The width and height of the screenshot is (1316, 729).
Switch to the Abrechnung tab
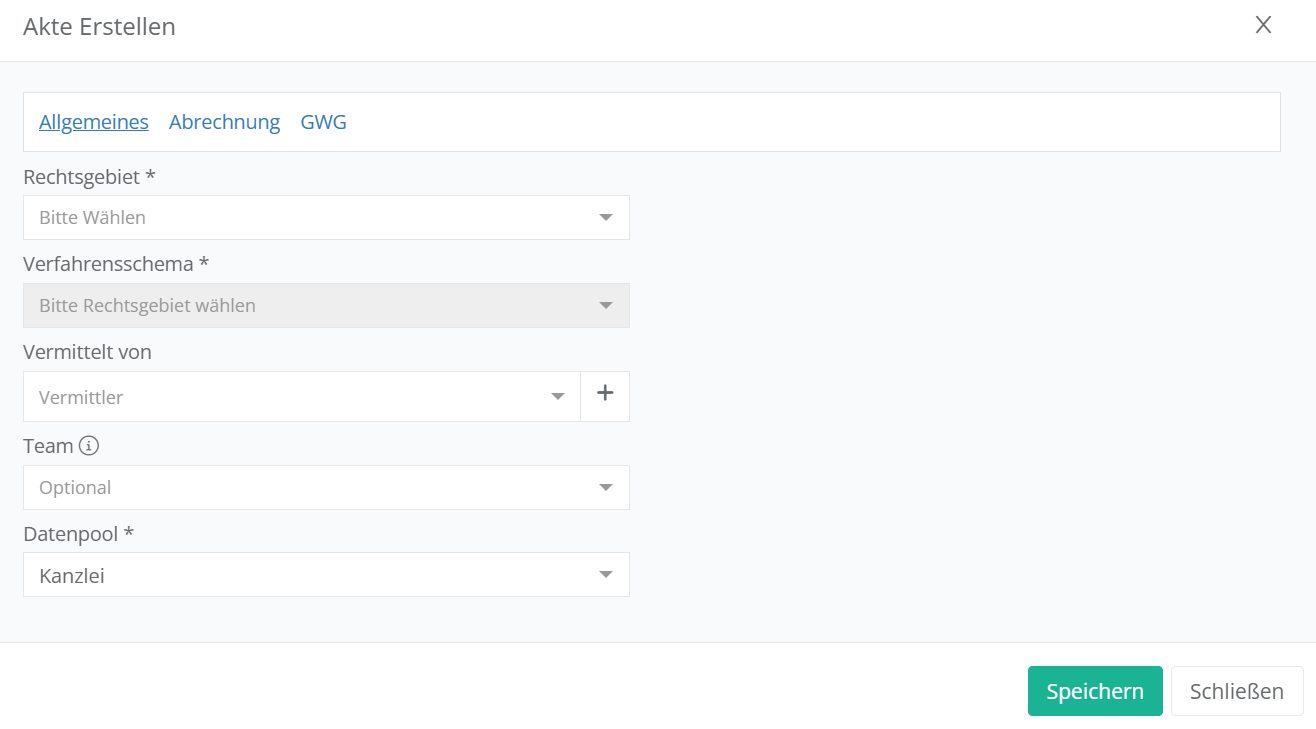[x=224, y=122]
